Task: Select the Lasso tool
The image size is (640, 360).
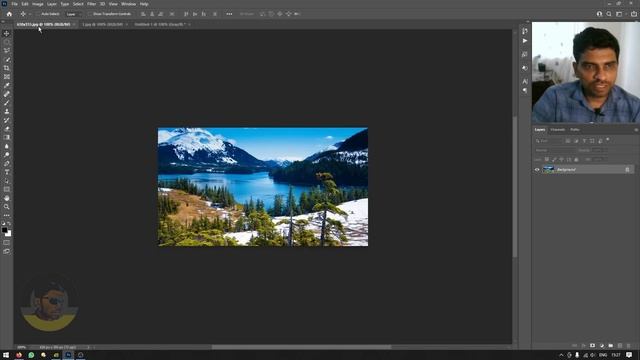Action: tap(7, 51)
